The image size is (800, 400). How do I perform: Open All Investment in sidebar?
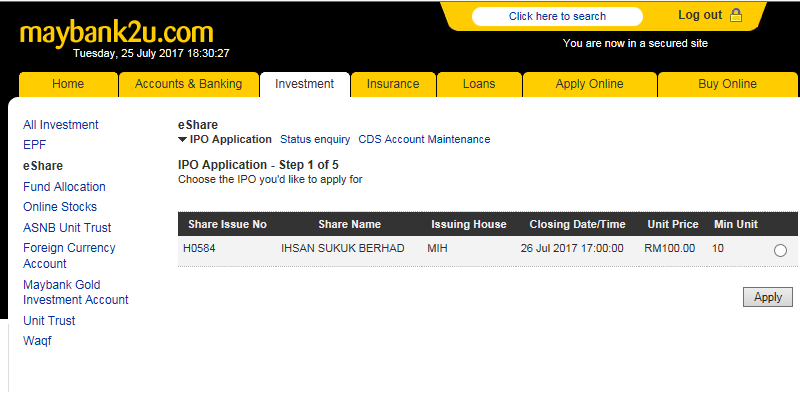pos(61,125)
